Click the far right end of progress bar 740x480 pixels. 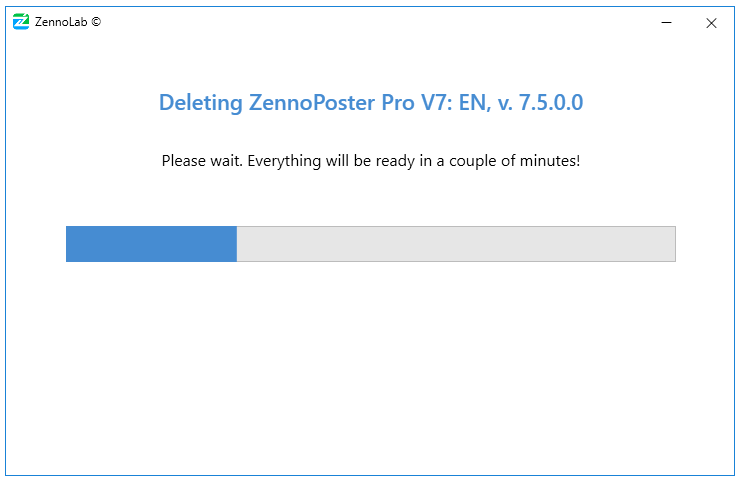click(670, 244)
